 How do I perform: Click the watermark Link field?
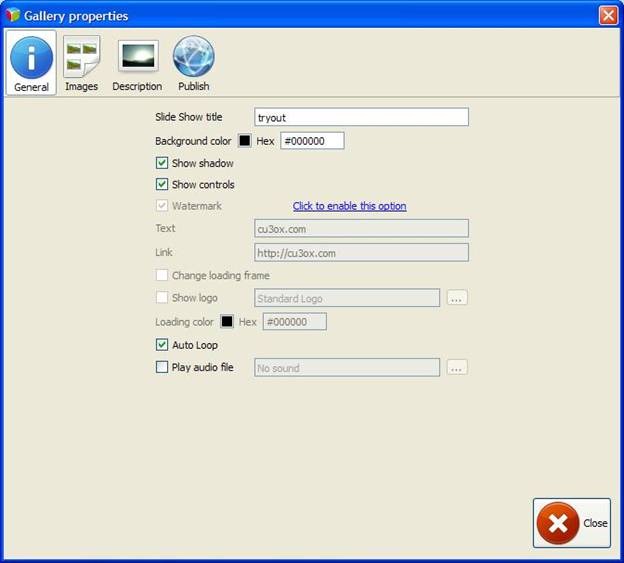click(361, 252)
